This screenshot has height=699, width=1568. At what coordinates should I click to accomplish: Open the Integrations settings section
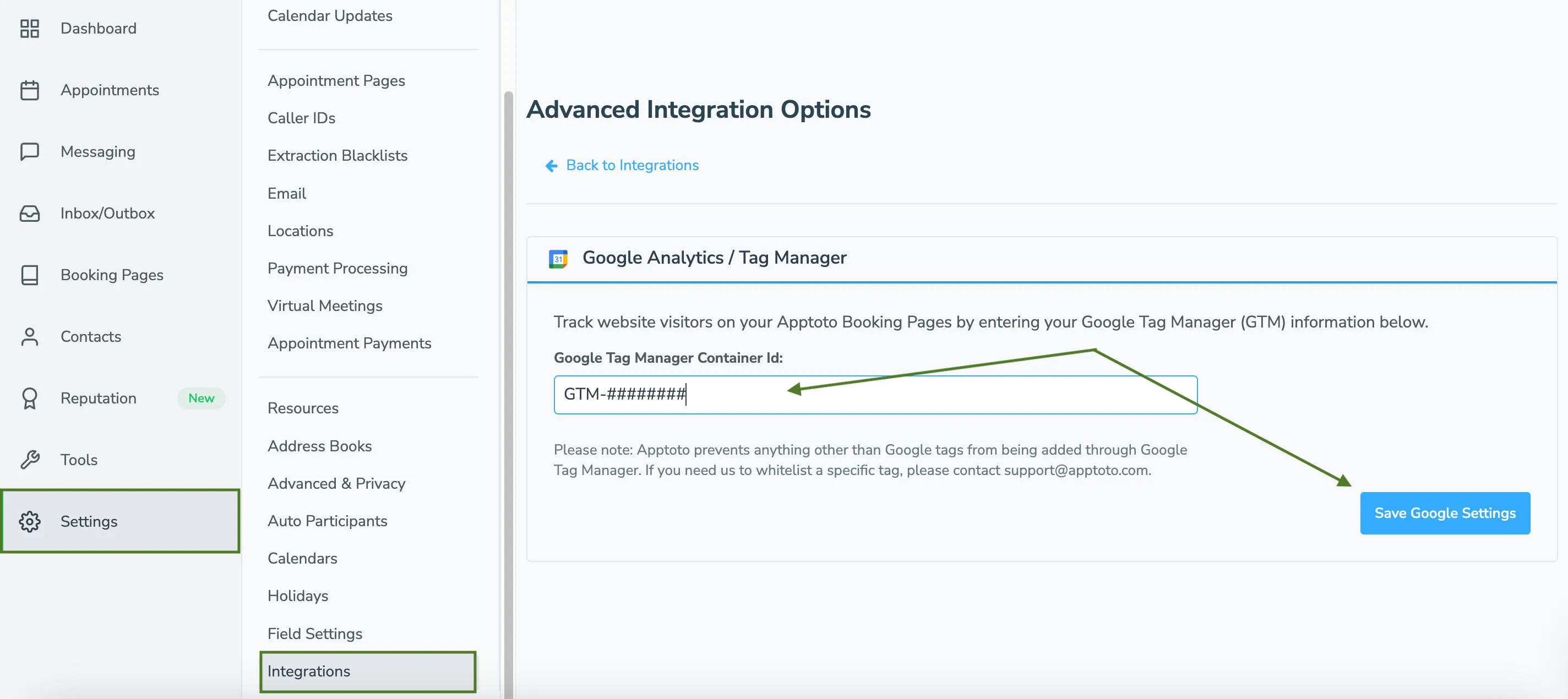pos(309,671)
